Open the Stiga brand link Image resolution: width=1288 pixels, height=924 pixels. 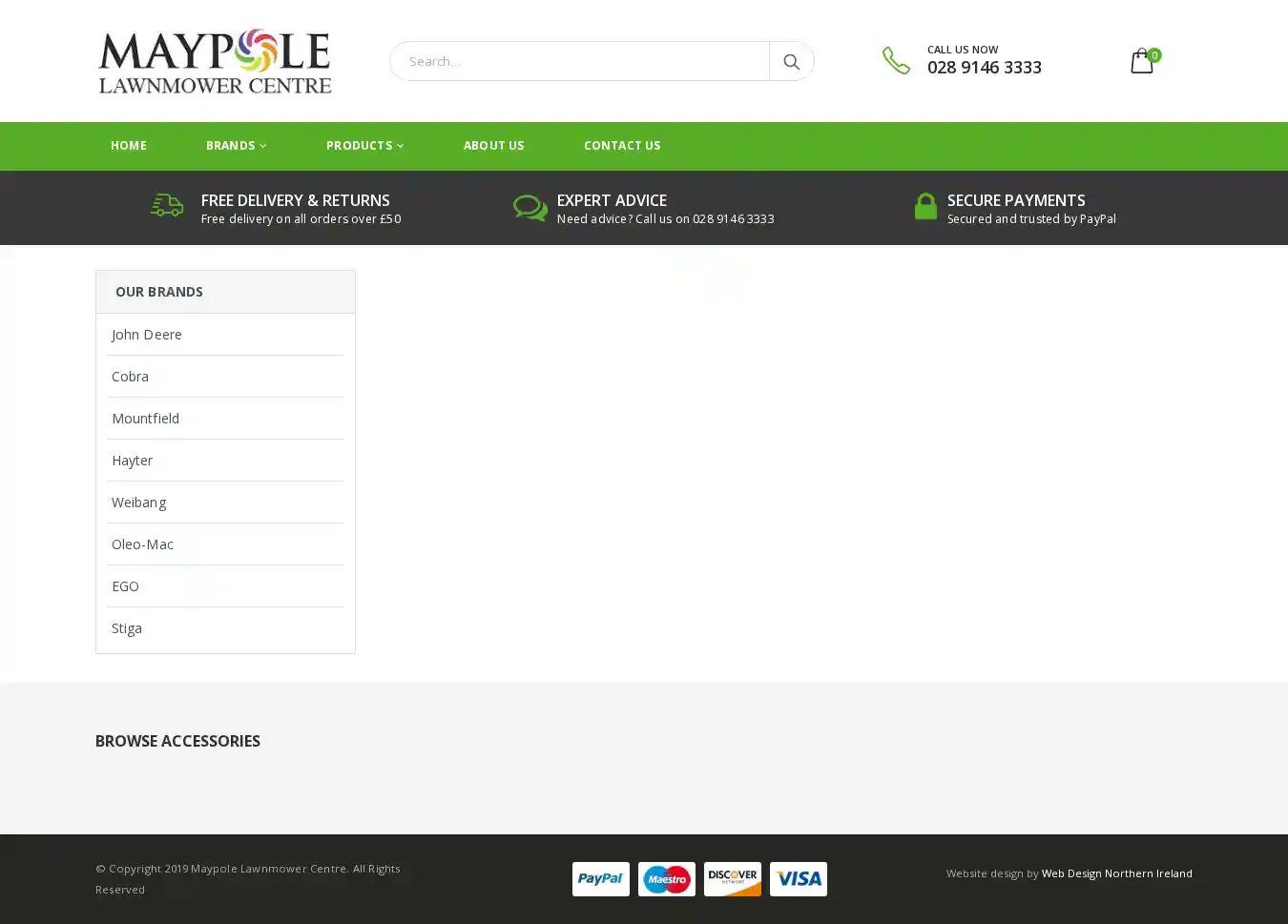127,628
